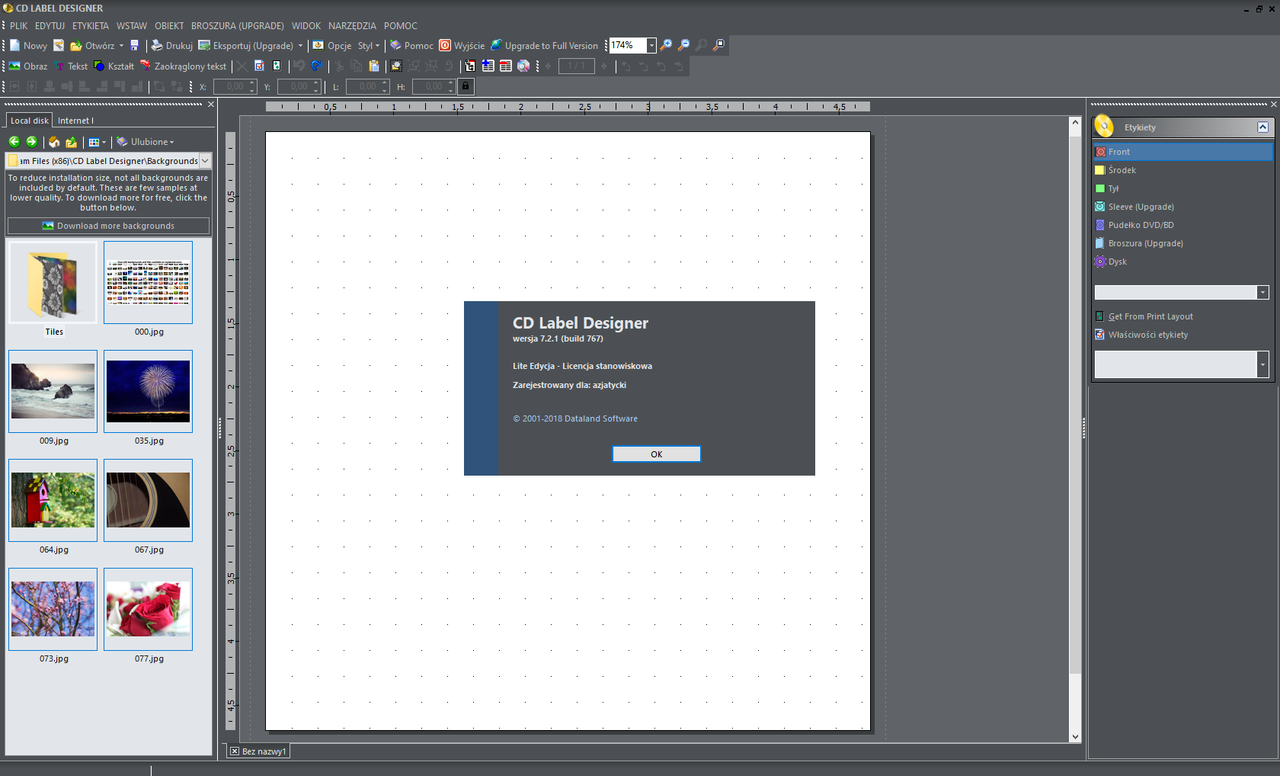Click Get From Print Layout link
1280x776 pixels.
(1144, 316)
